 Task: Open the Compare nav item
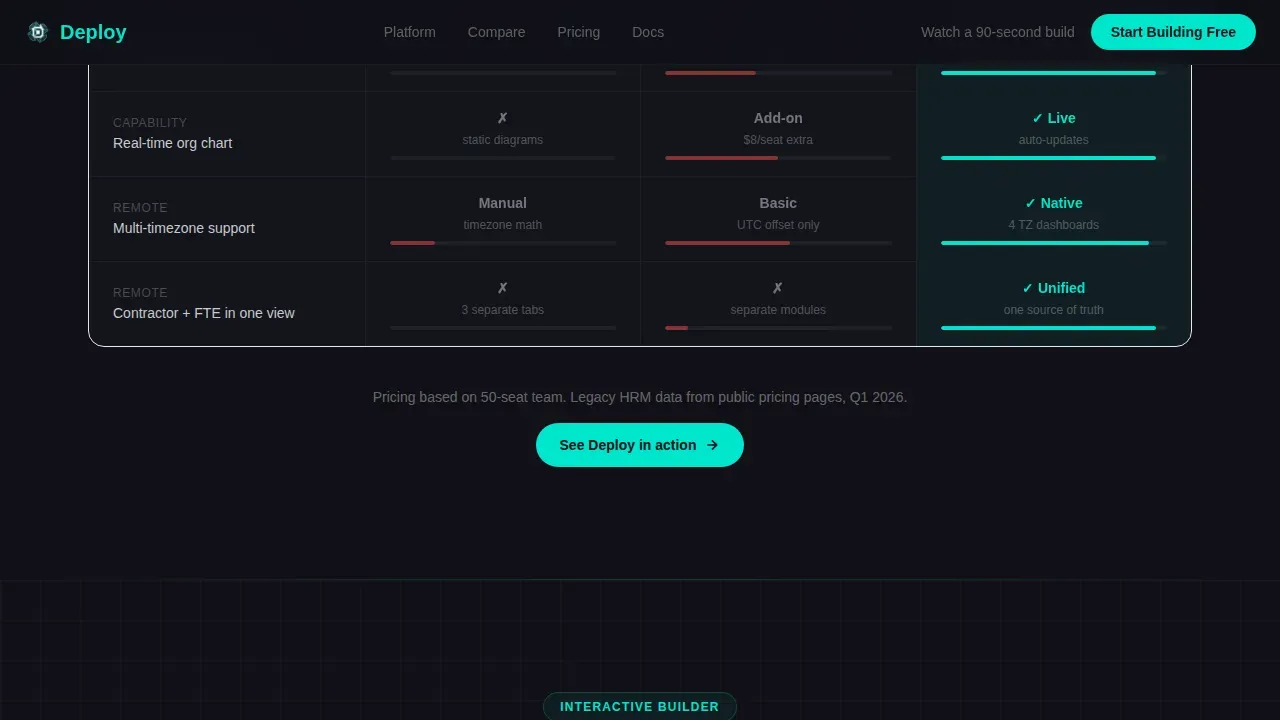click(496, 32)
